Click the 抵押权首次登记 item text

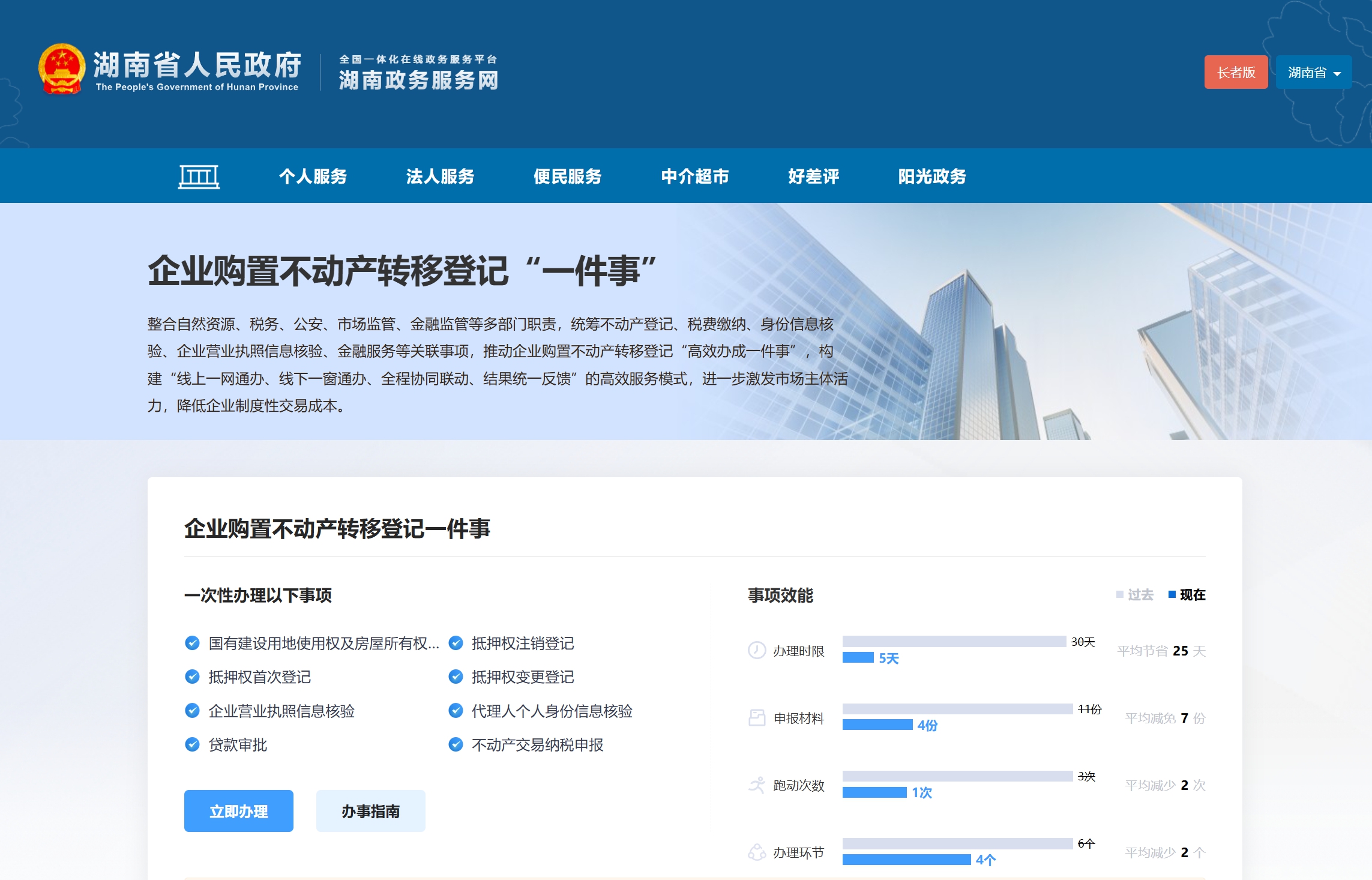259,677
